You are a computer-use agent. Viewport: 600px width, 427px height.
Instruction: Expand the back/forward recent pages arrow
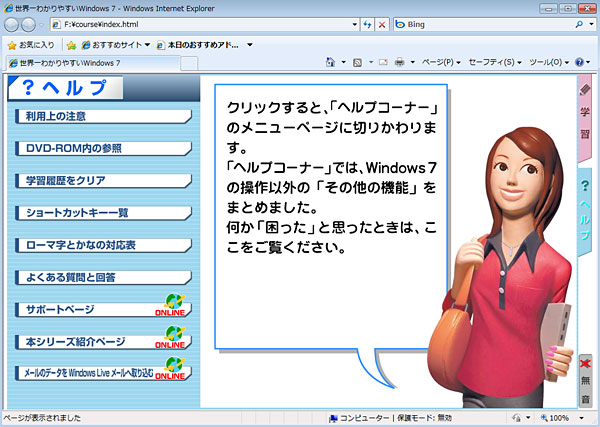(x=41, y=25)
